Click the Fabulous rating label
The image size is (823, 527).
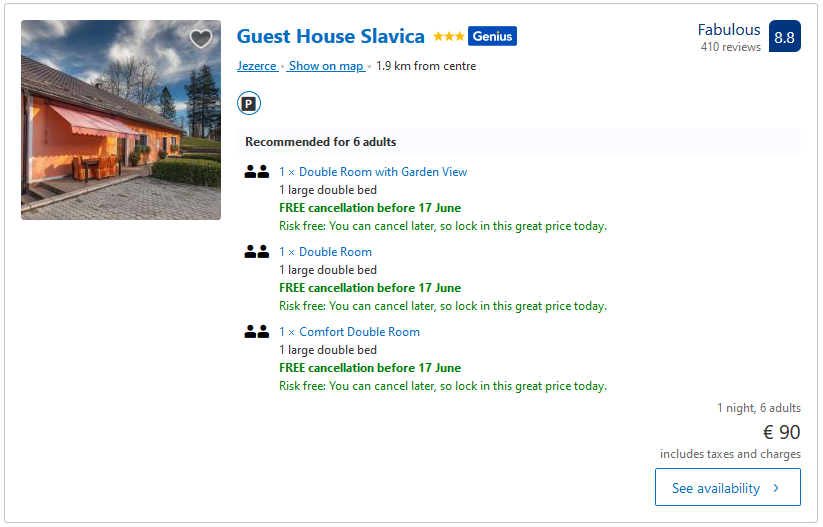click(x=729, y=30)
